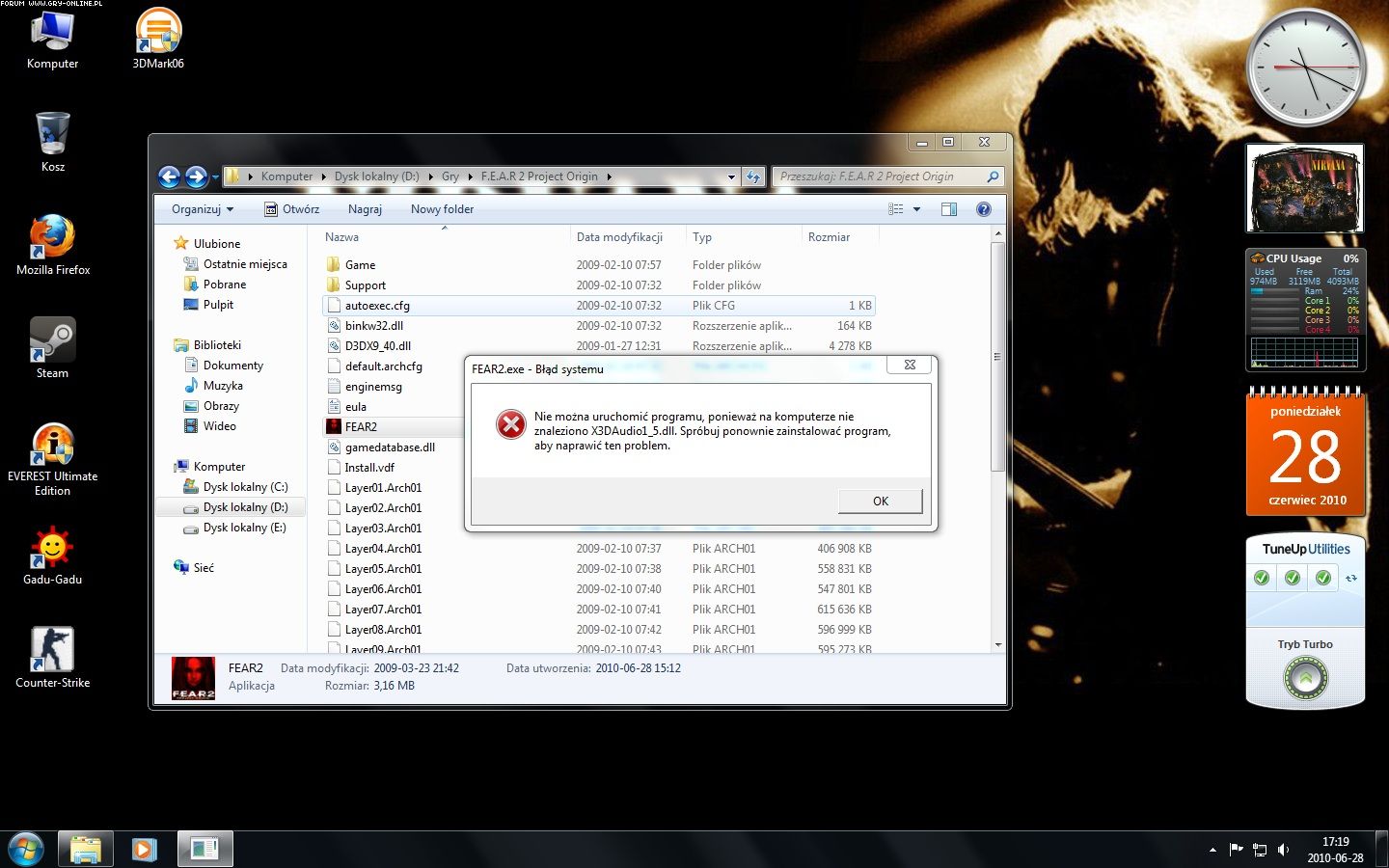Sort by Data modyfikacji column header
Image resolution: width=1389 pixels, height=868 pixels.
click(x=627, y=237)
